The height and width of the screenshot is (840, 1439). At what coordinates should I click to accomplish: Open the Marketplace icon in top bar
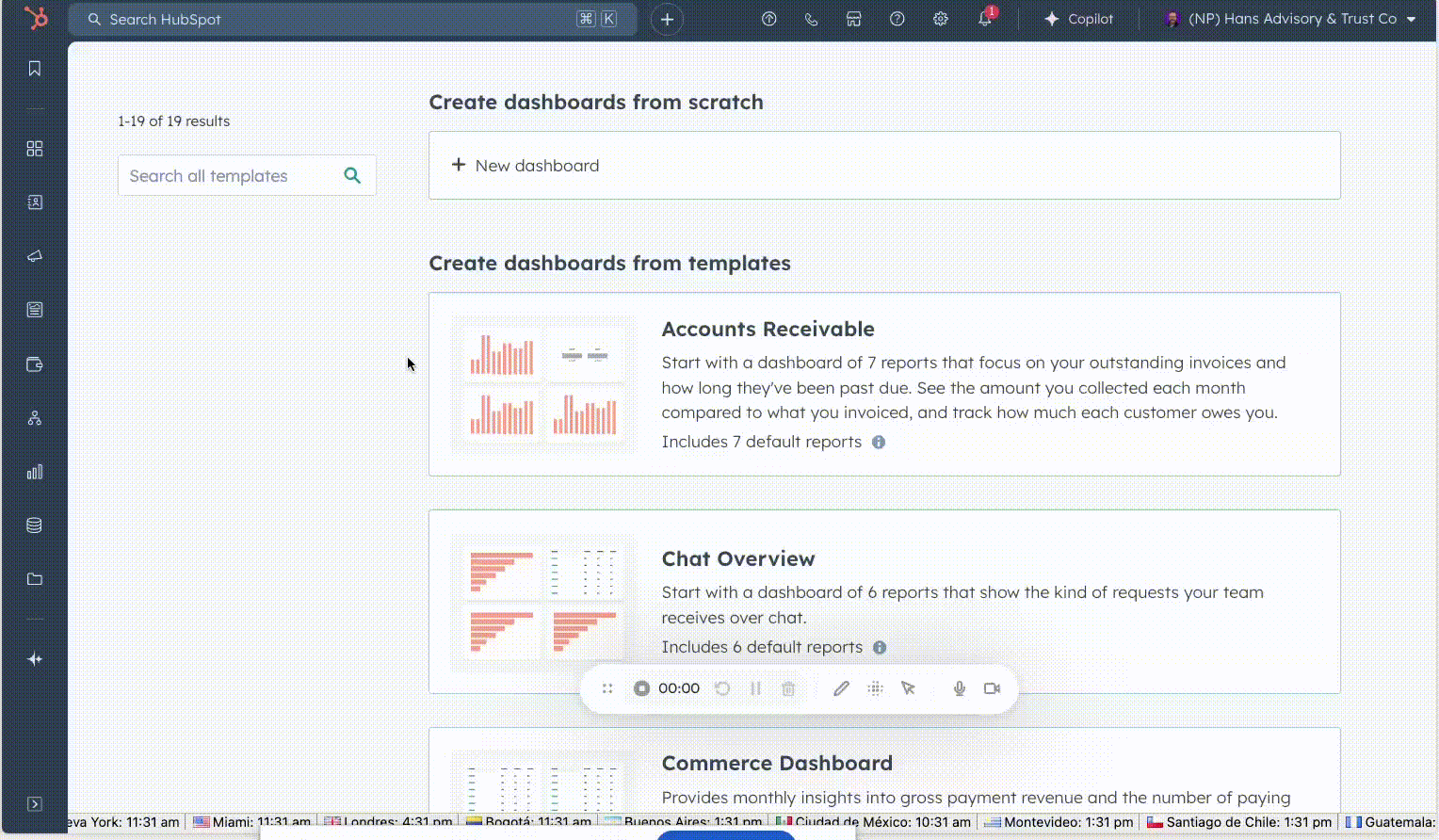tap(853, 18)
